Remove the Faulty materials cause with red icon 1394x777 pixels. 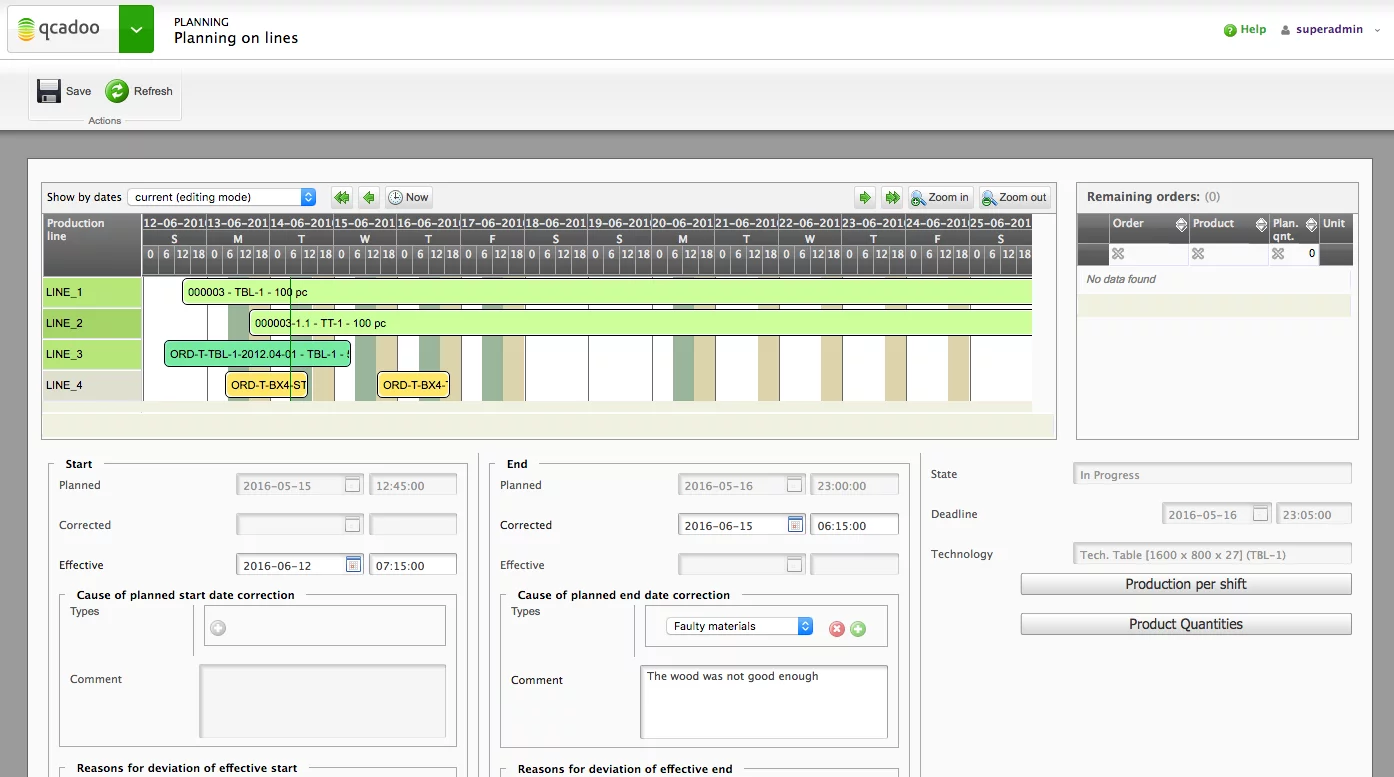837,629
